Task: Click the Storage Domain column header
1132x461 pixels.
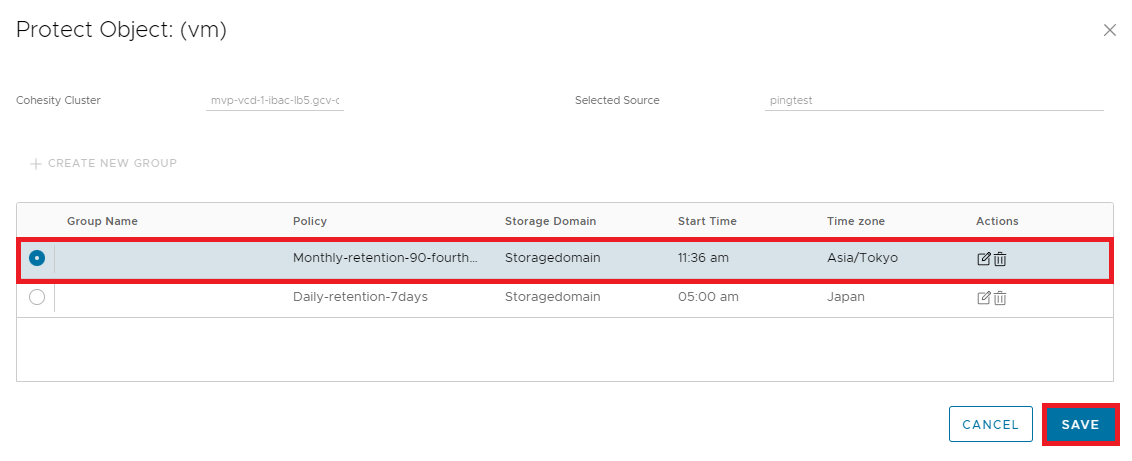Action: point(550,221)
